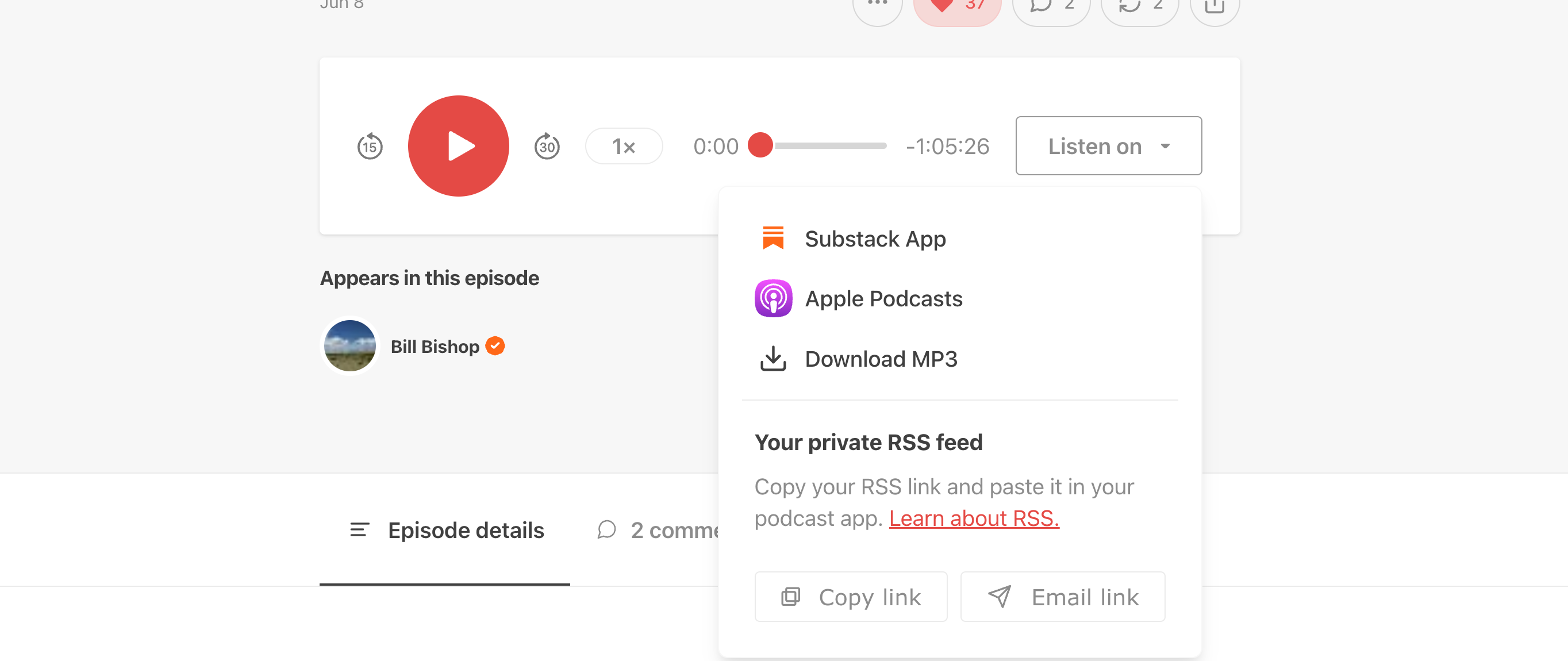Open the episode in Apple Podcasts
Screen dimensions: 1568x661
(883, 298)
